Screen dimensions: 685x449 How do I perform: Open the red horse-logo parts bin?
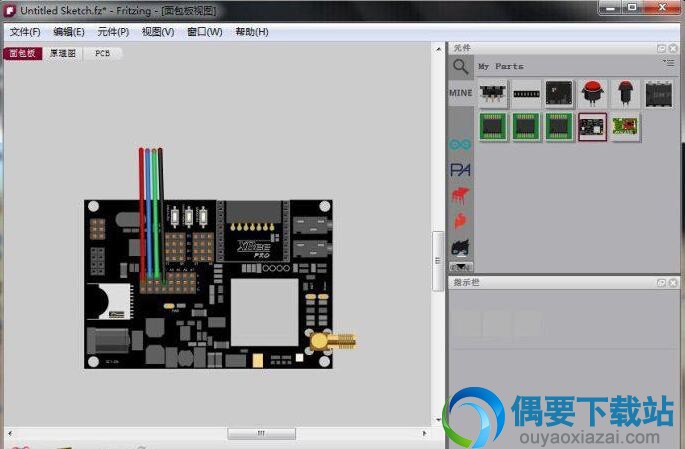coord(460,196)
